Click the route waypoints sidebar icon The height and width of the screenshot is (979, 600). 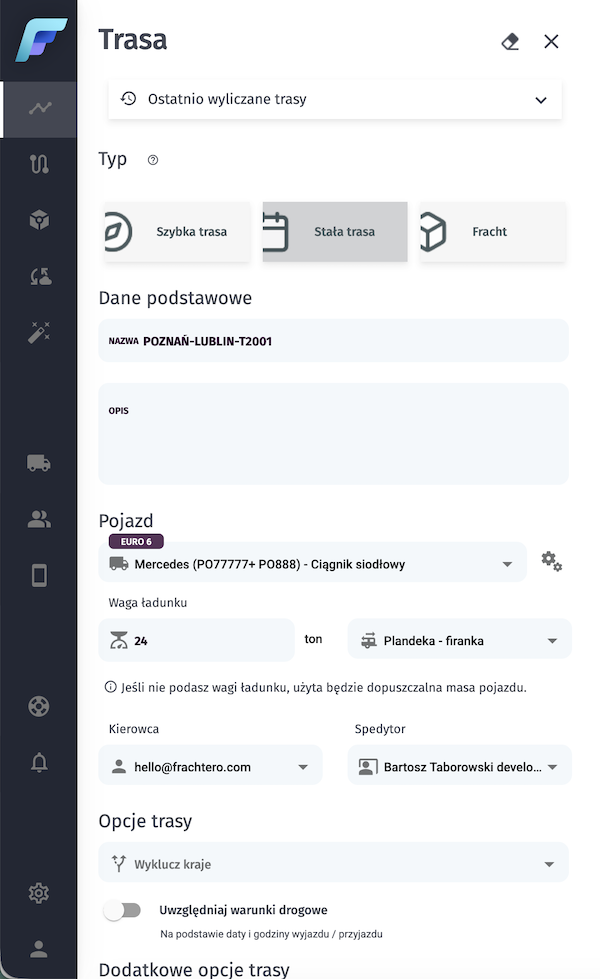39,165
